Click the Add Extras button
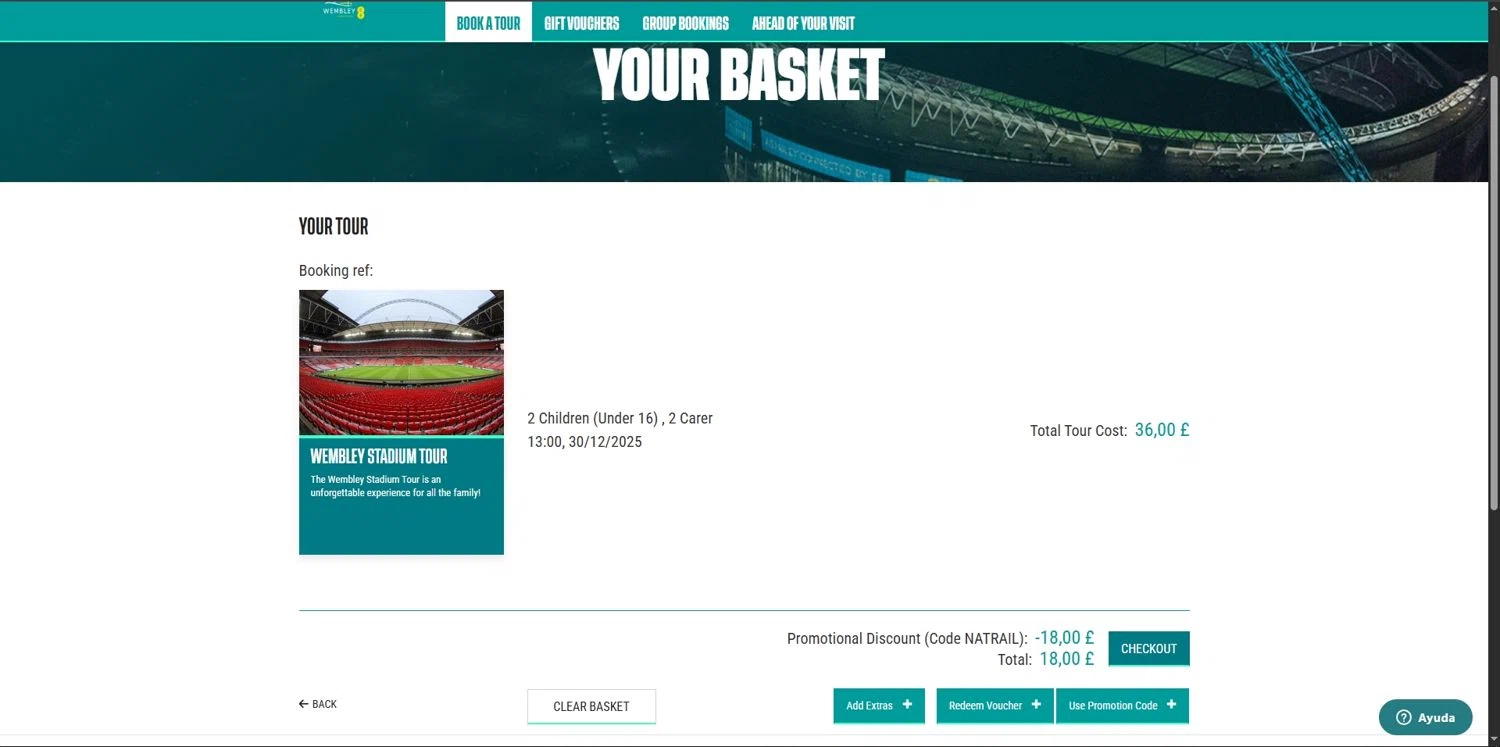 tap(879, 705)
